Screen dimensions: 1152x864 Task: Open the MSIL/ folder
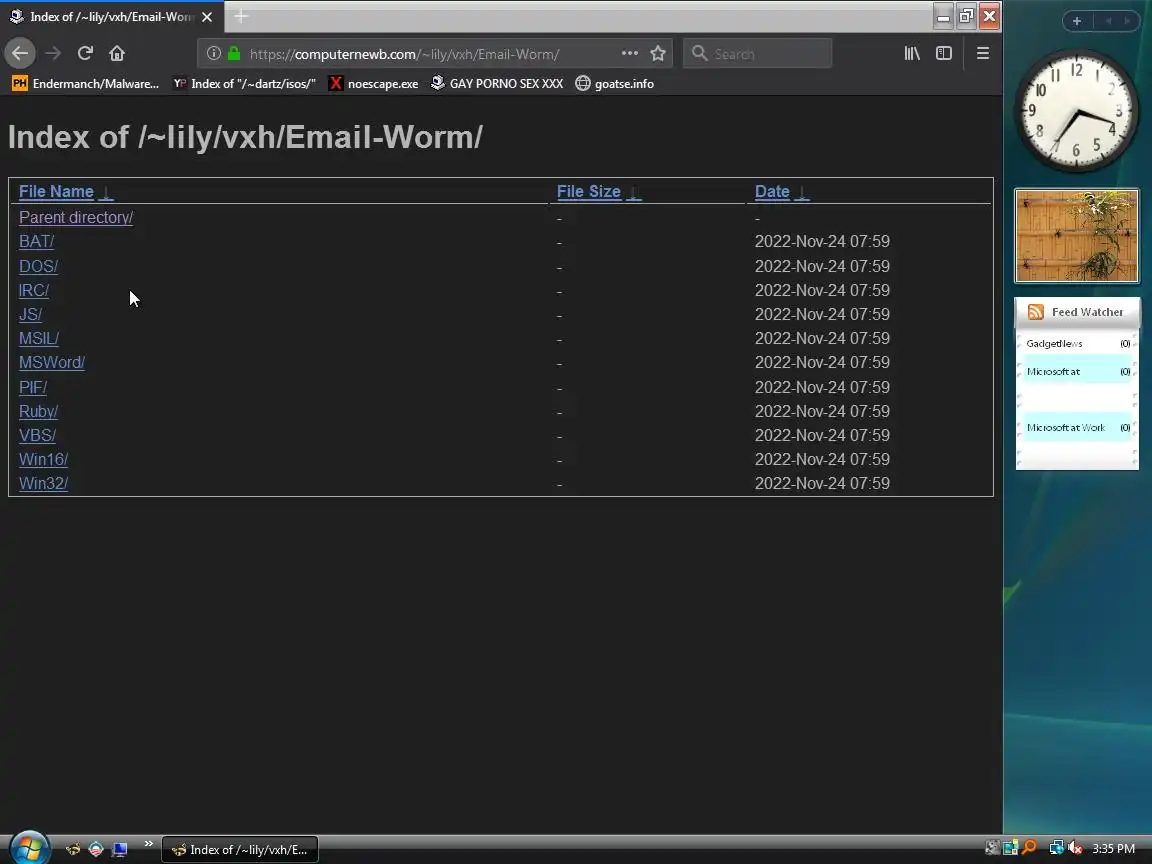coord(39,338)
